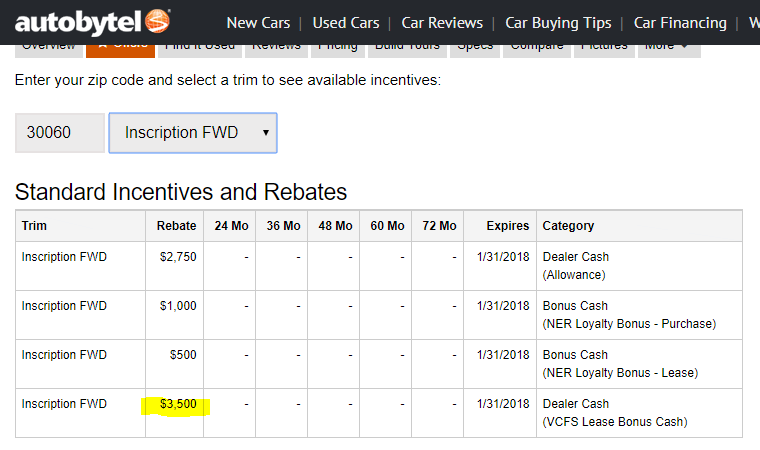Click the Standard Incentives and Rebates heading
Image resolution: width=760 pixels, height=450 pixels.
[181, 192]
